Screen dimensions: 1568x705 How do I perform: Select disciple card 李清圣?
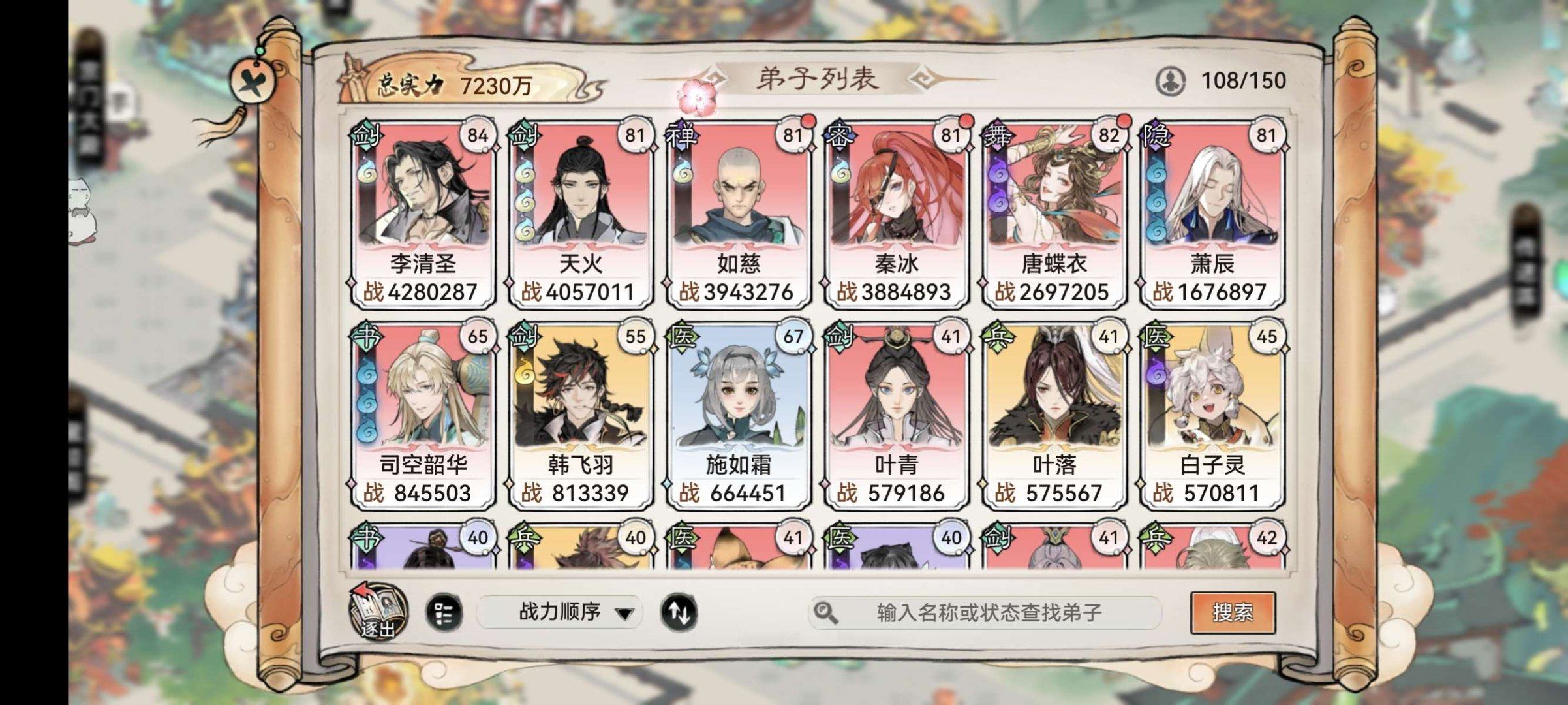coord(423,213)
